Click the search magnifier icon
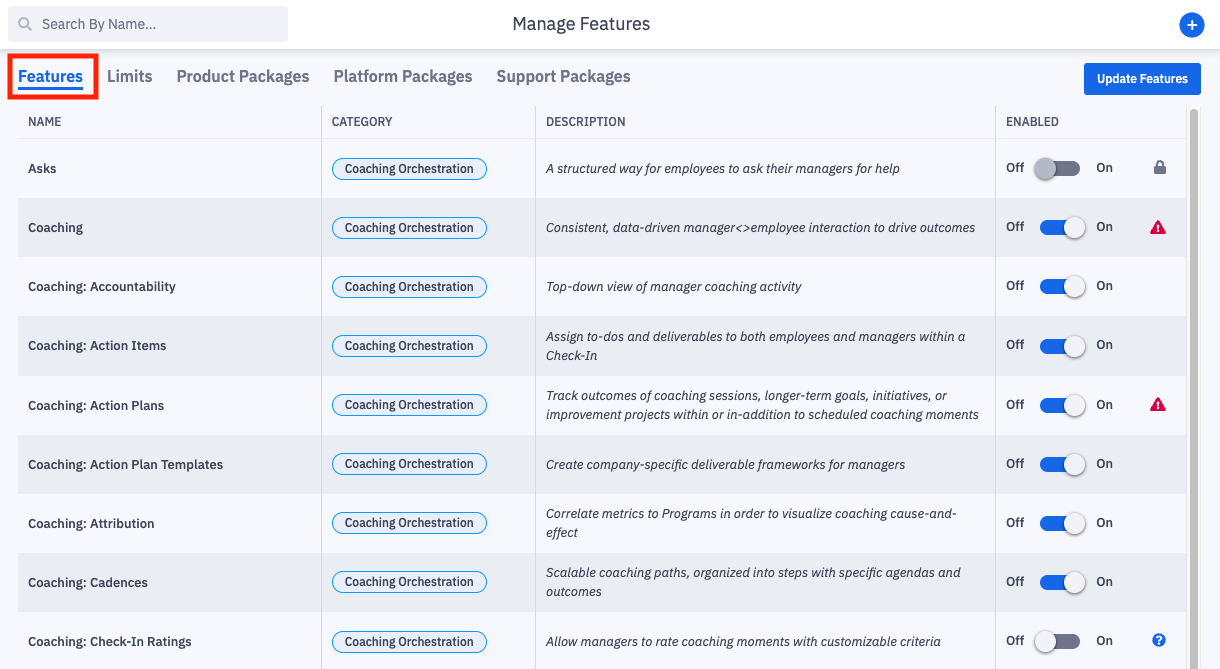The height and width of the screenshot is (669, 1220). pos(24,24)
